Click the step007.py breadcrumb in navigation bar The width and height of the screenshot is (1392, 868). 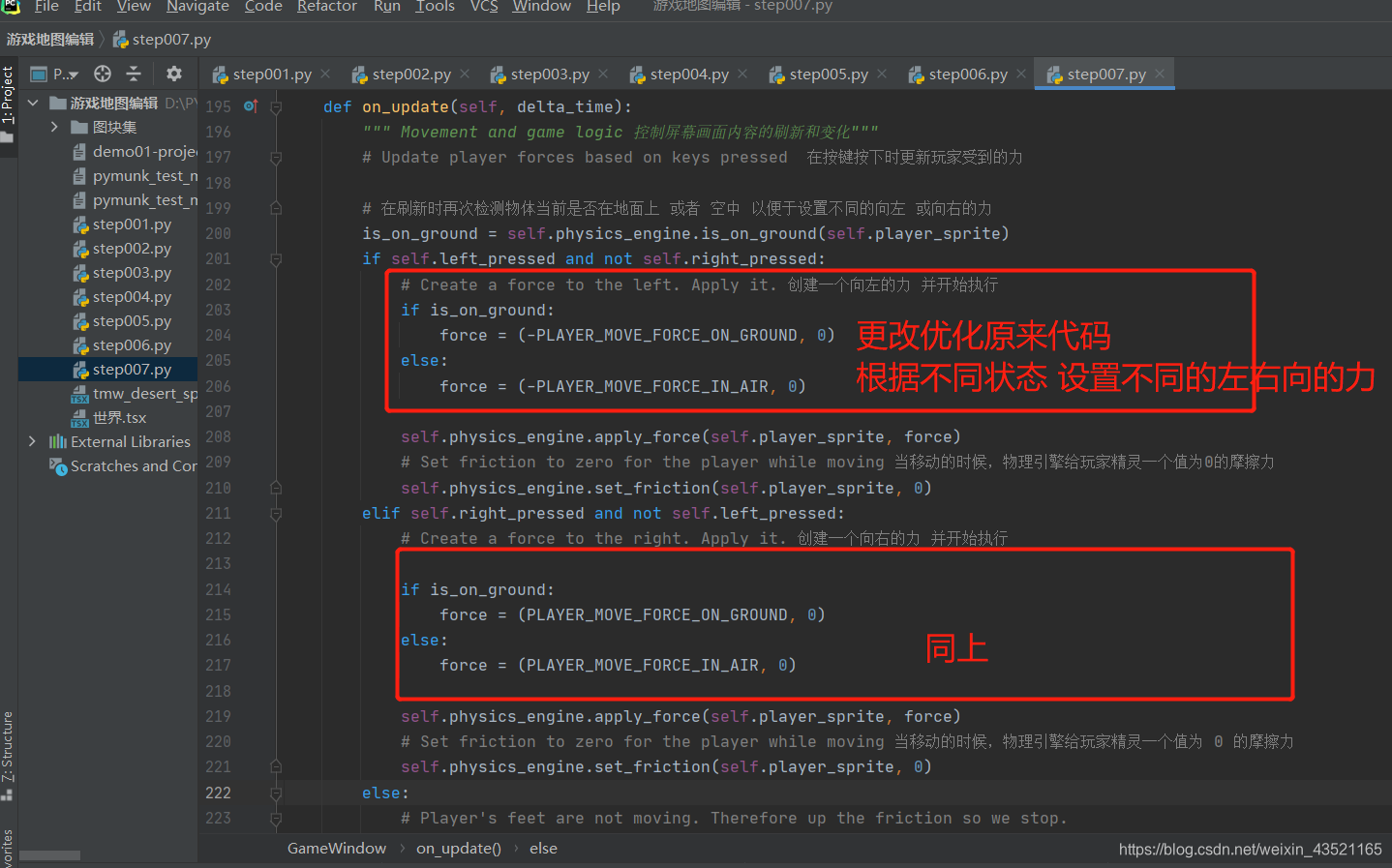[162, 40]
